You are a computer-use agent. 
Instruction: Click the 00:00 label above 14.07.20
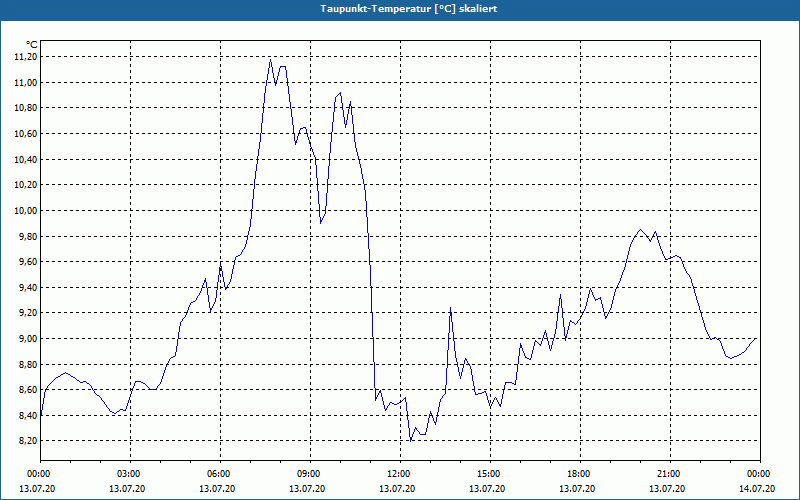(760, 473)
